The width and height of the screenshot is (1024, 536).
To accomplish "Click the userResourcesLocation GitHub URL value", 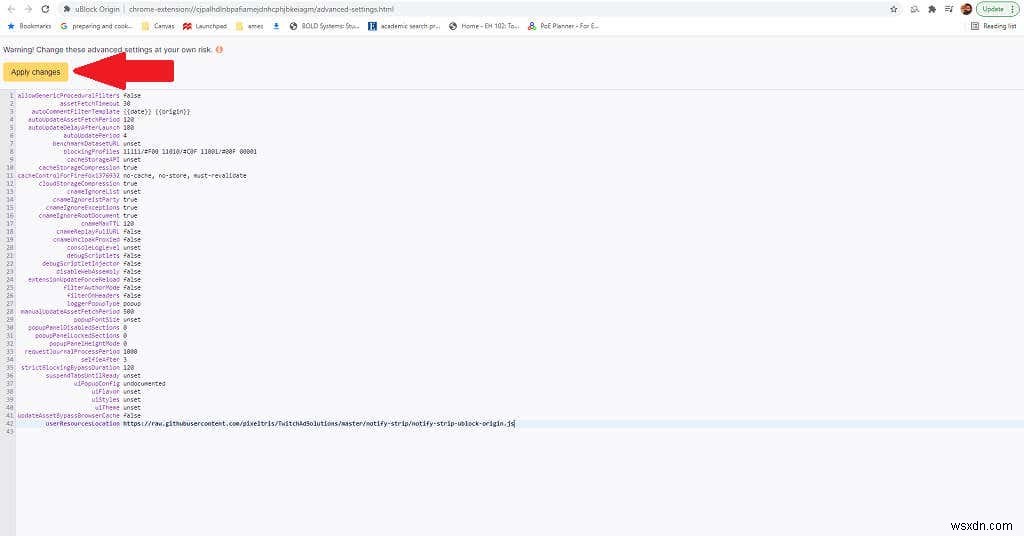I will pyautogui.click(x=319, y=424).
